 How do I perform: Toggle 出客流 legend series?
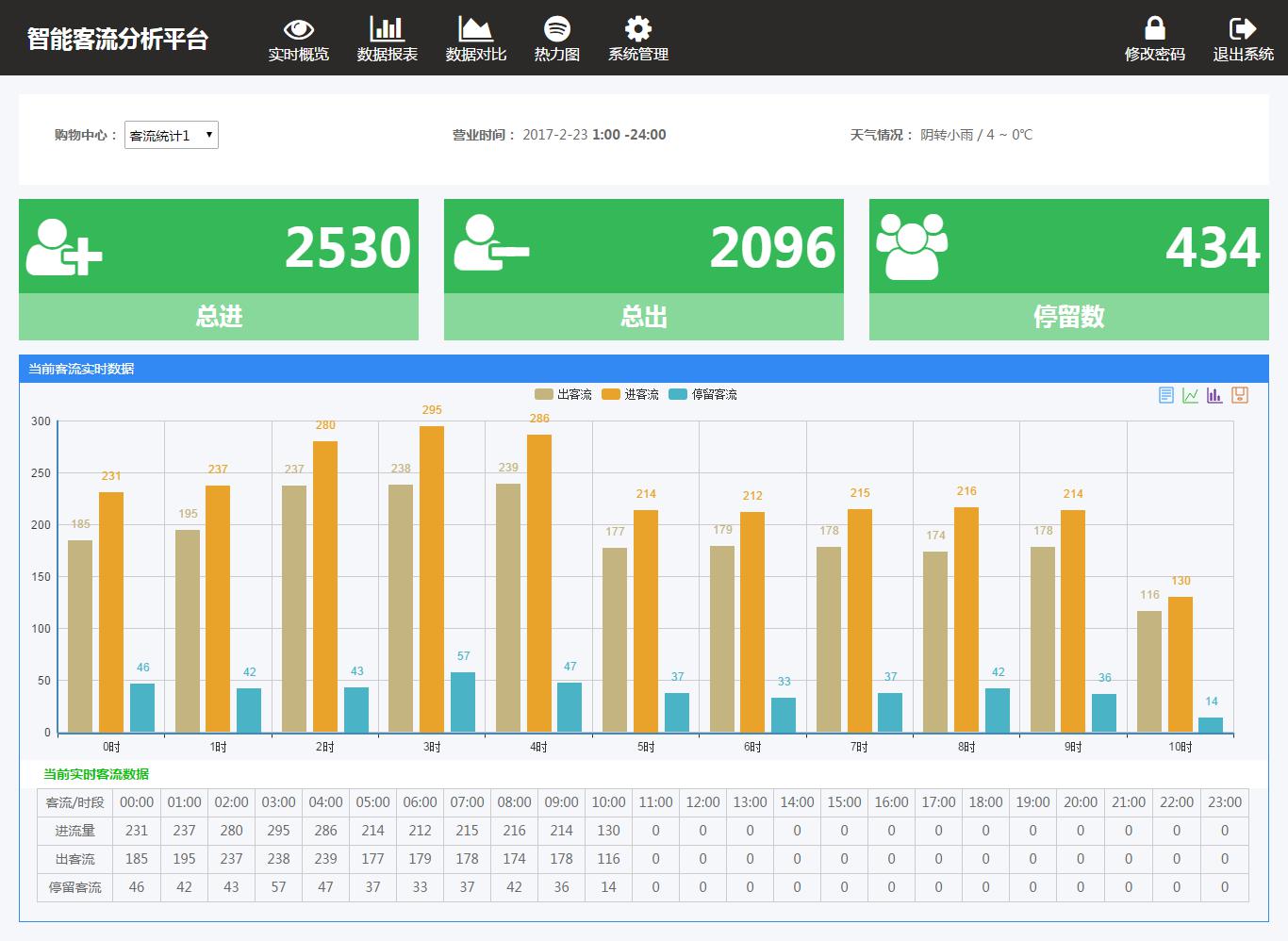[564, 394]
